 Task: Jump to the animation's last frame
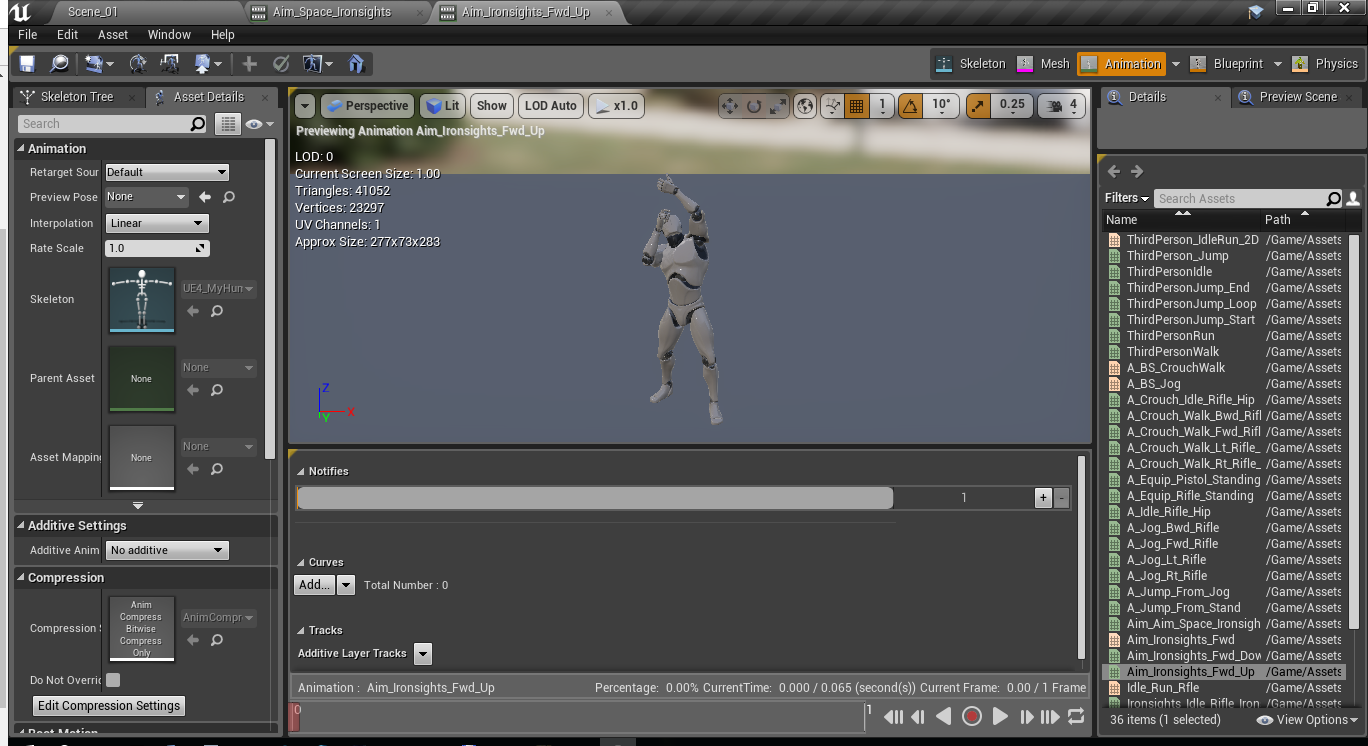click(x=1049, y=716)
